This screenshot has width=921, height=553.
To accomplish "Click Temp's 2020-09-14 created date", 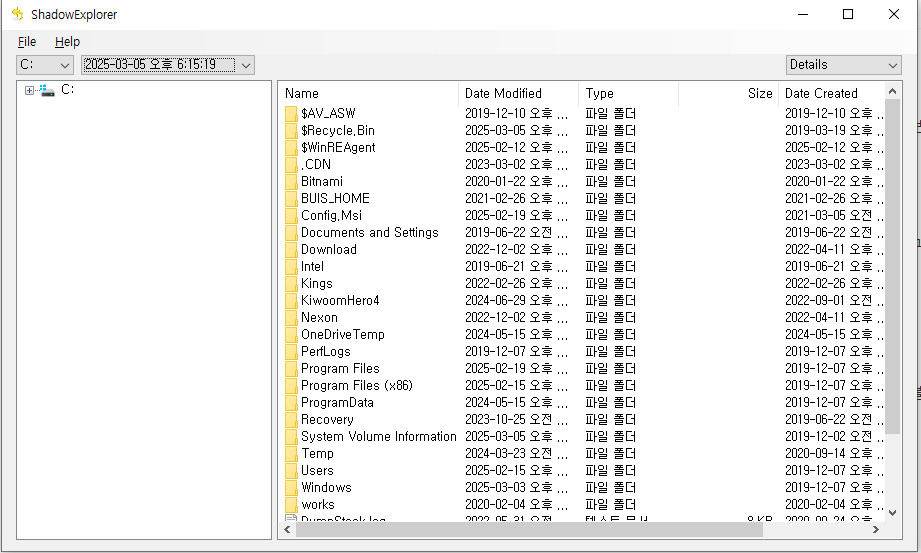I will point(834,454).
